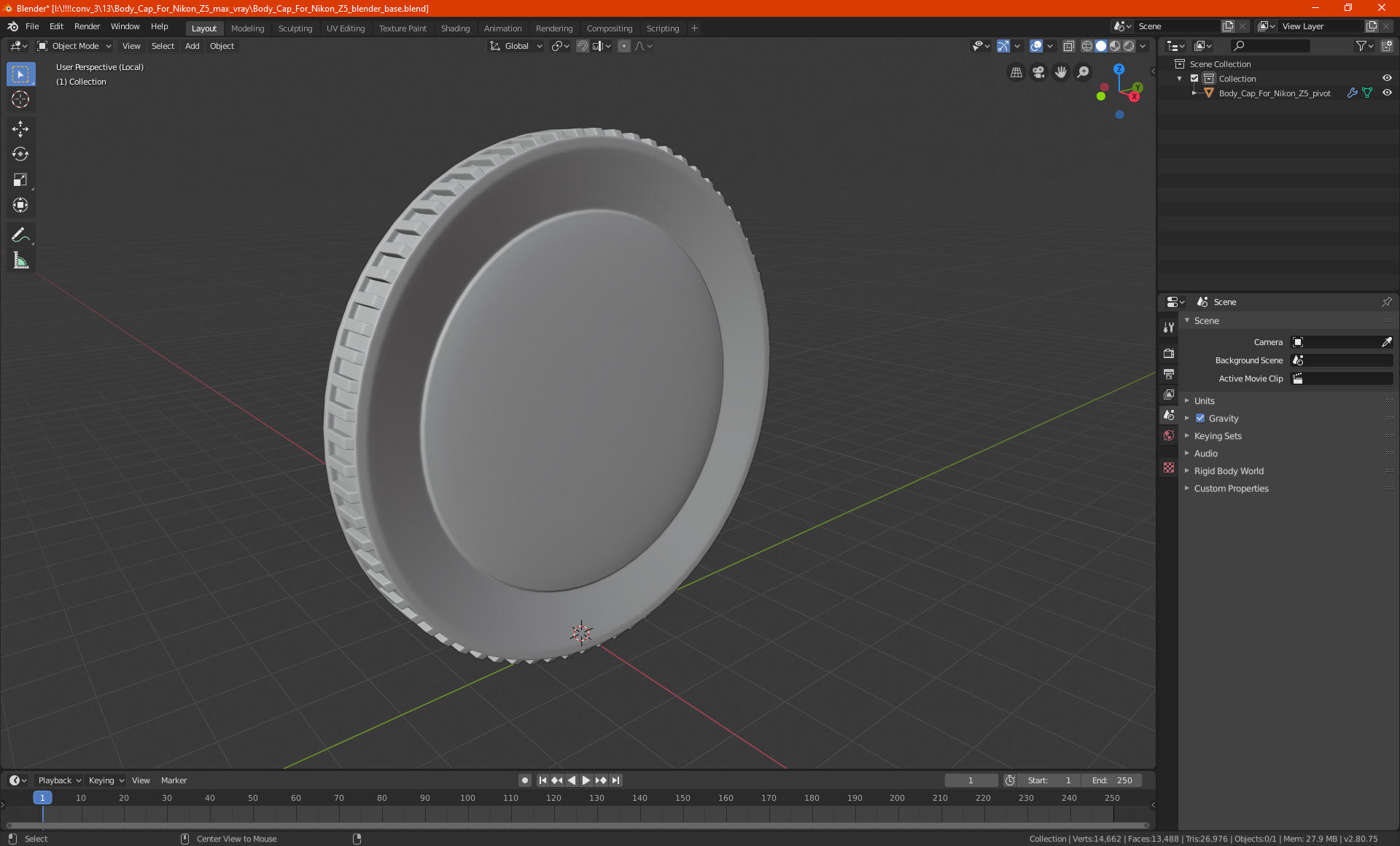Screen dimensions: 1400x846
Task: Switch to the UV Editing workspace tab
Action: tap(346, 28)
